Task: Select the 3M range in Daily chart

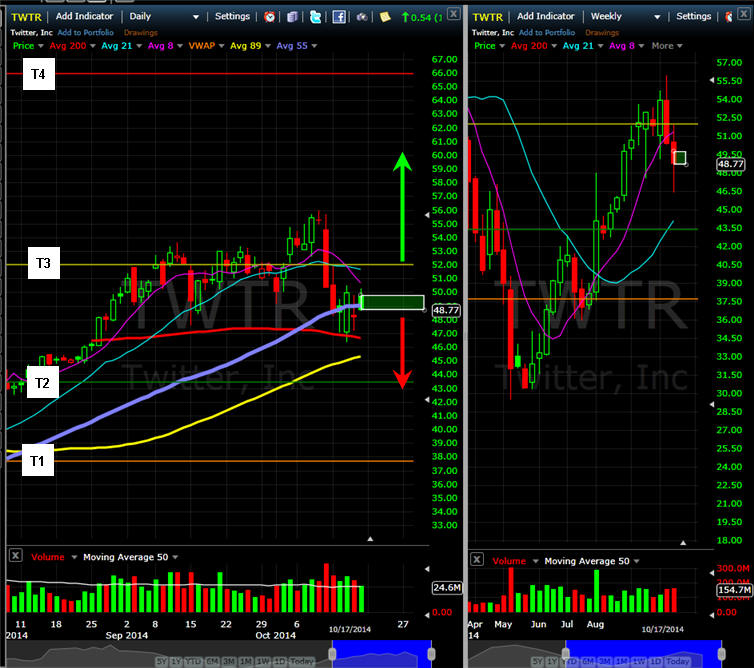Action: click(229, 661)
